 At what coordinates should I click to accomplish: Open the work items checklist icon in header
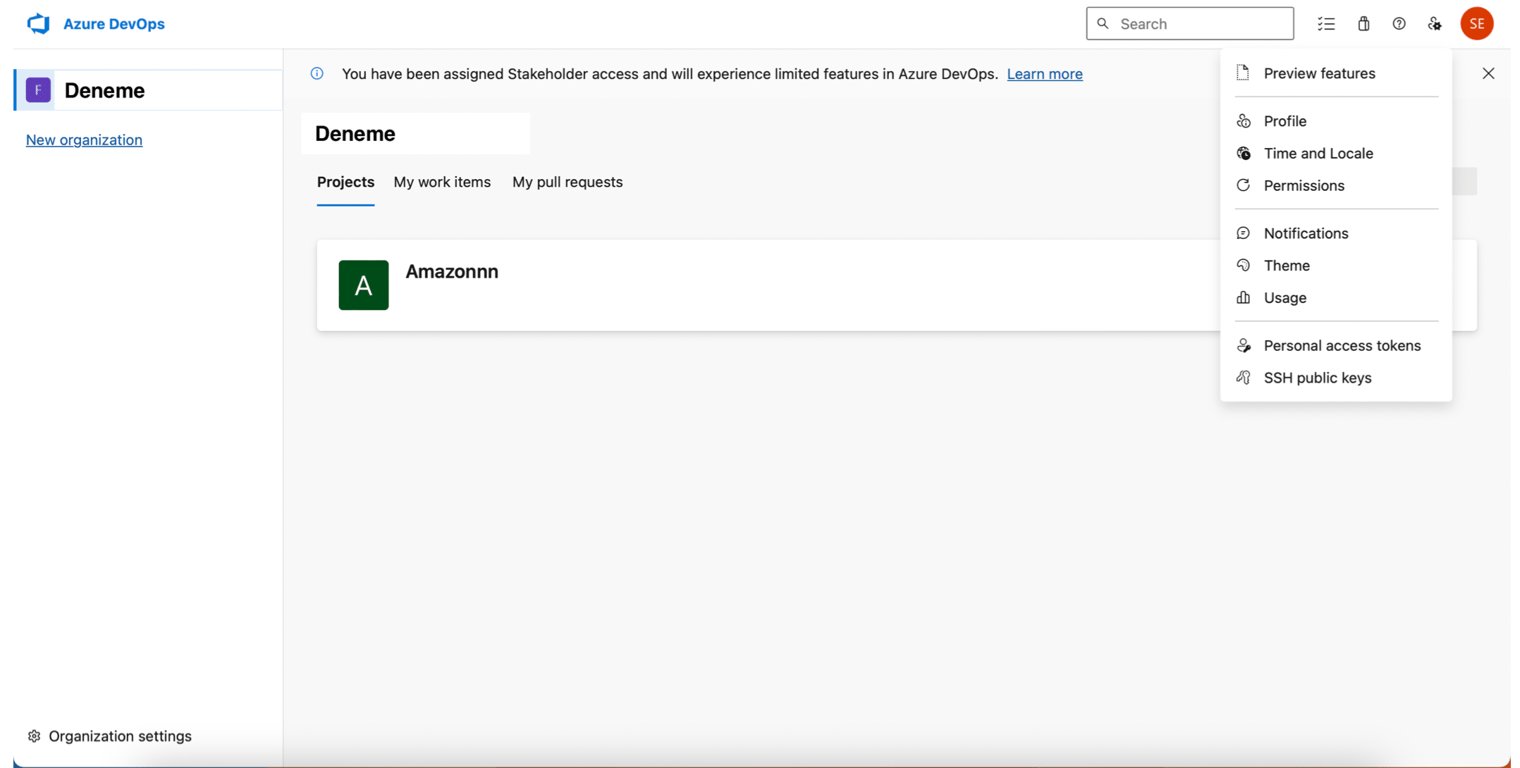(1326, 24)
